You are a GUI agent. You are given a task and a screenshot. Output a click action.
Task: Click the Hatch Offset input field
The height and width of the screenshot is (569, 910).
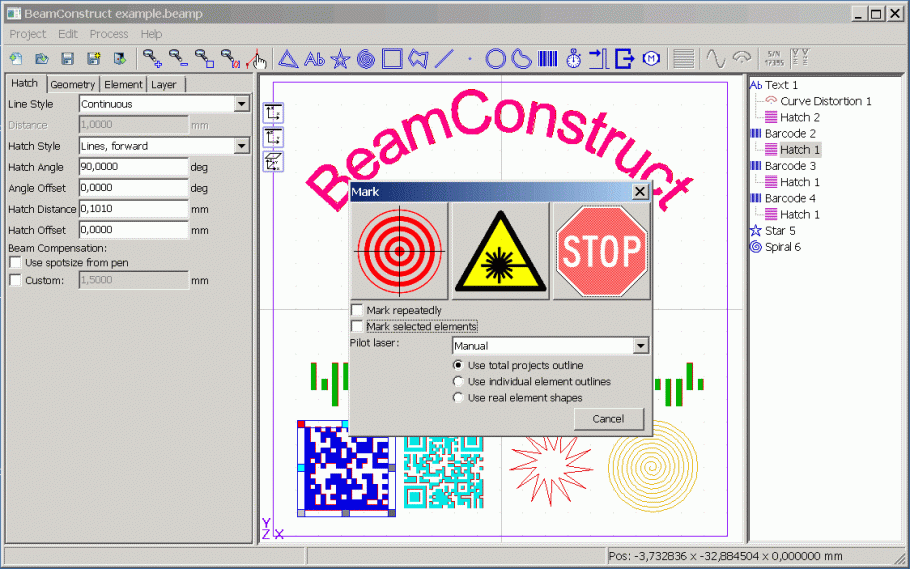133,229
